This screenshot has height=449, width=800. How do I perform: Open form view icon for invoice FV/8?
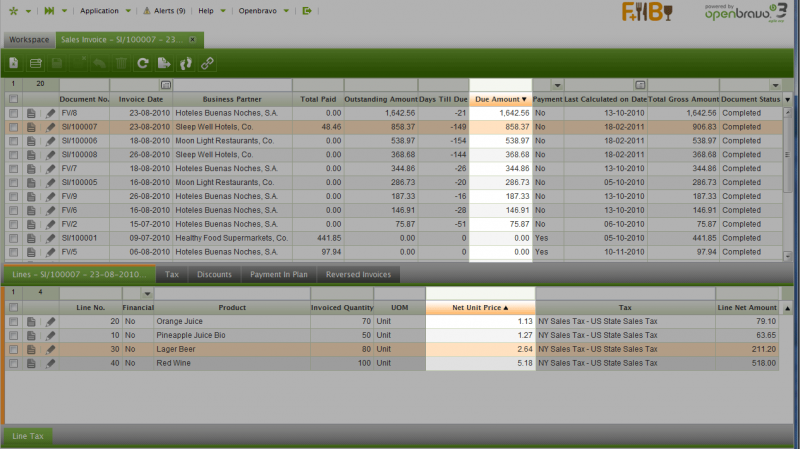click(32, 114)
